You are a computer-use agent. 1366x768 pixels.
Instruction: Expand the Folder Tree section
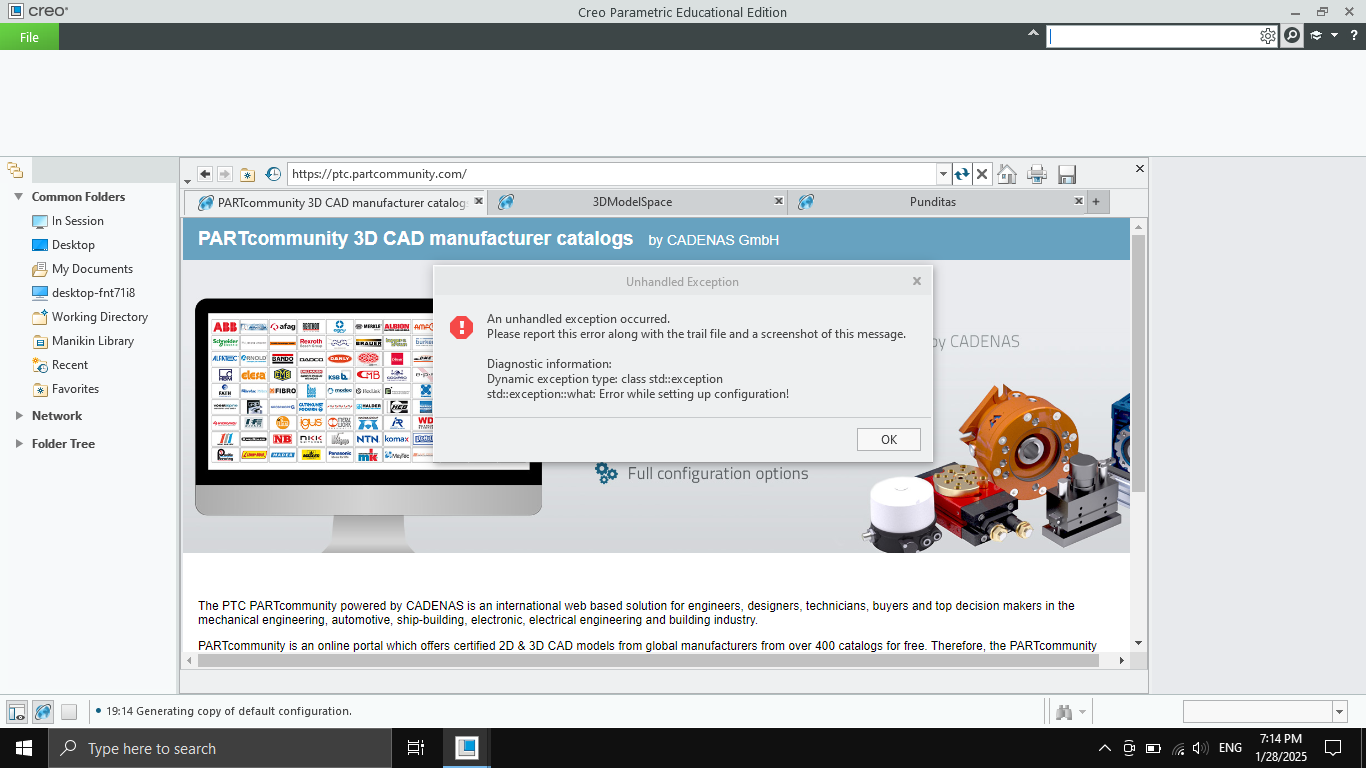(x=18, y=443)
